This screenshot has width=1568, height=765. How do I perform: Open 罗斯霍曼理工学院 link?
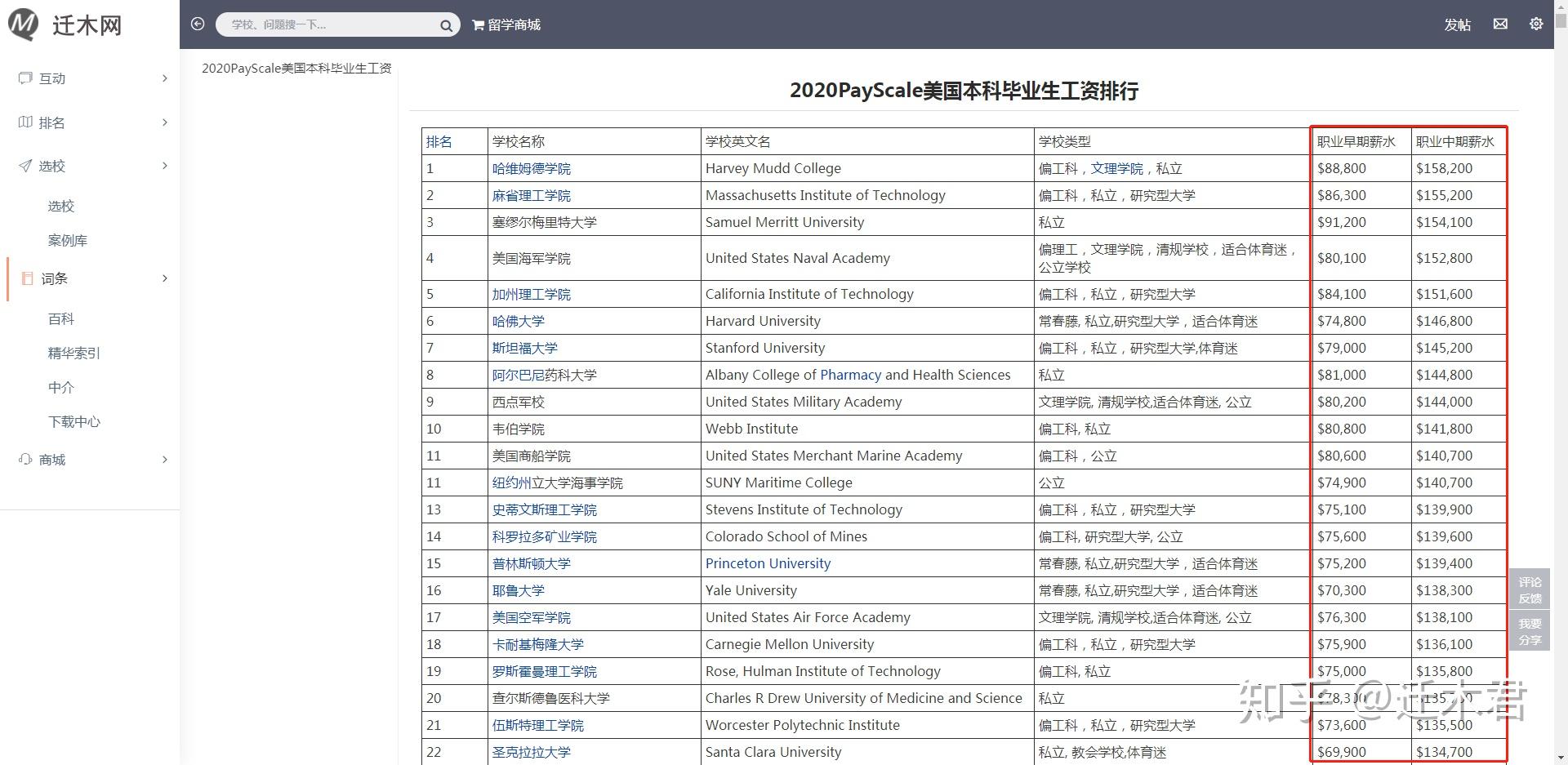545,671
